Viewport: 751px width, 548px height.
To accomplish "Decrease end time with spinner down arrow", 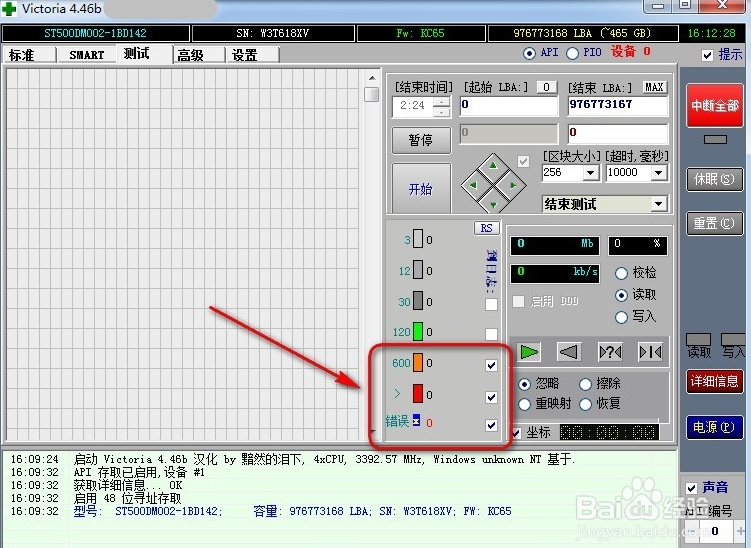I will 441,112.
